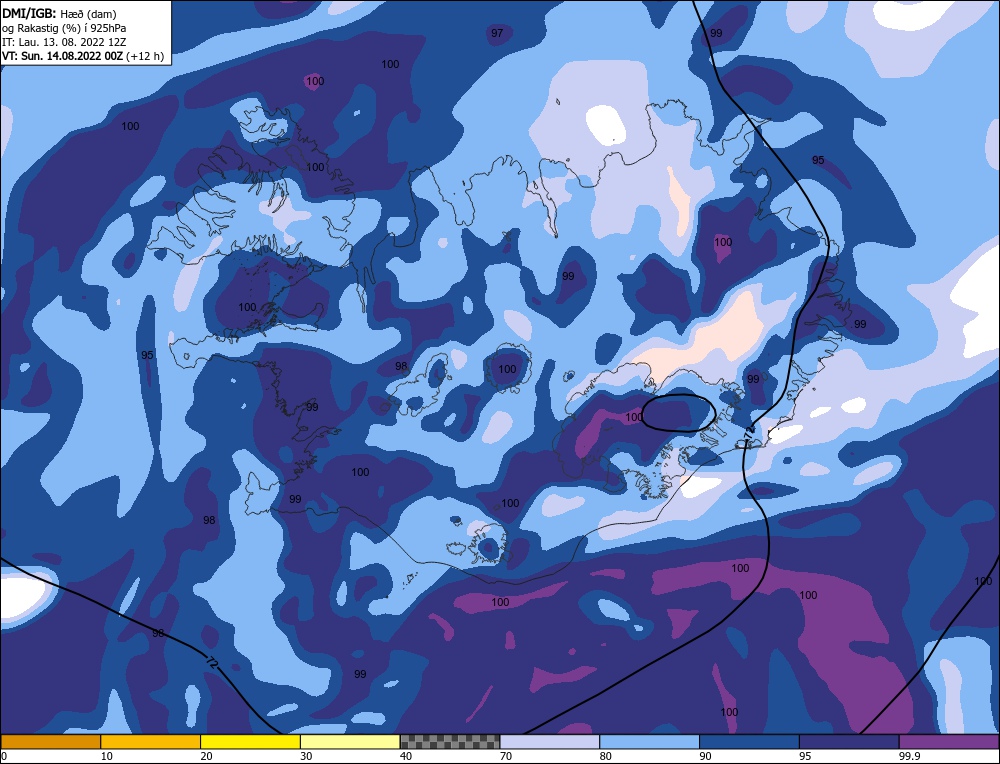Screen dimensions: 1000x764
Task: Click the '0' legend tick label
Action: click(4, 756)
